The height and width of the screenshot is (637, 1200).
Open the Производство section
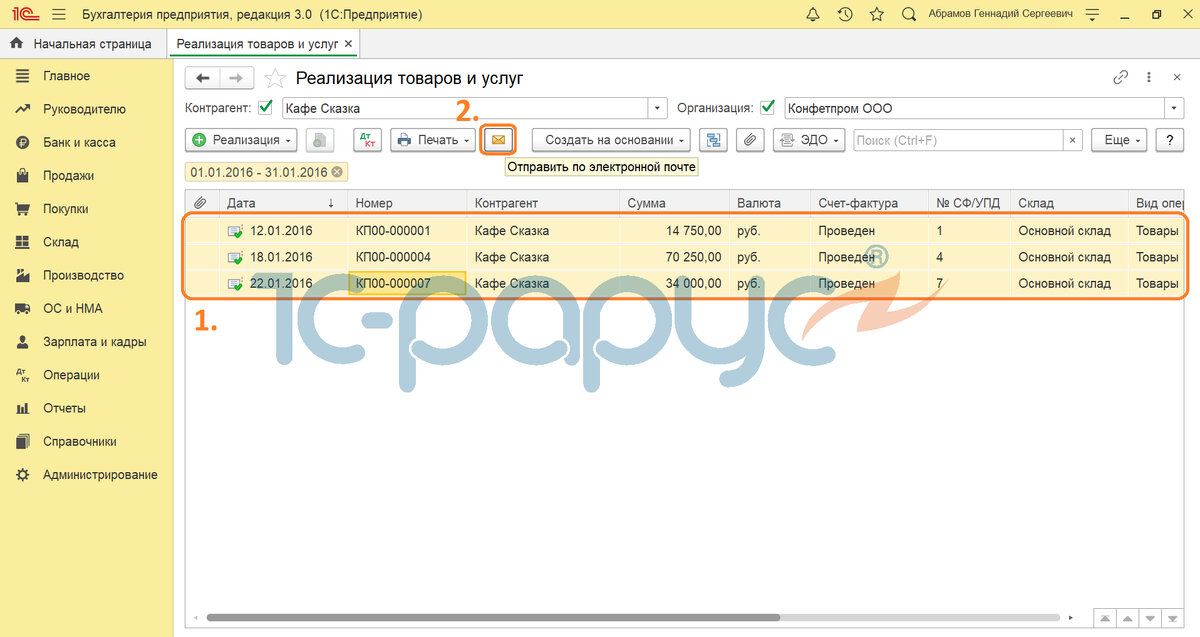(x=83, y=275)
